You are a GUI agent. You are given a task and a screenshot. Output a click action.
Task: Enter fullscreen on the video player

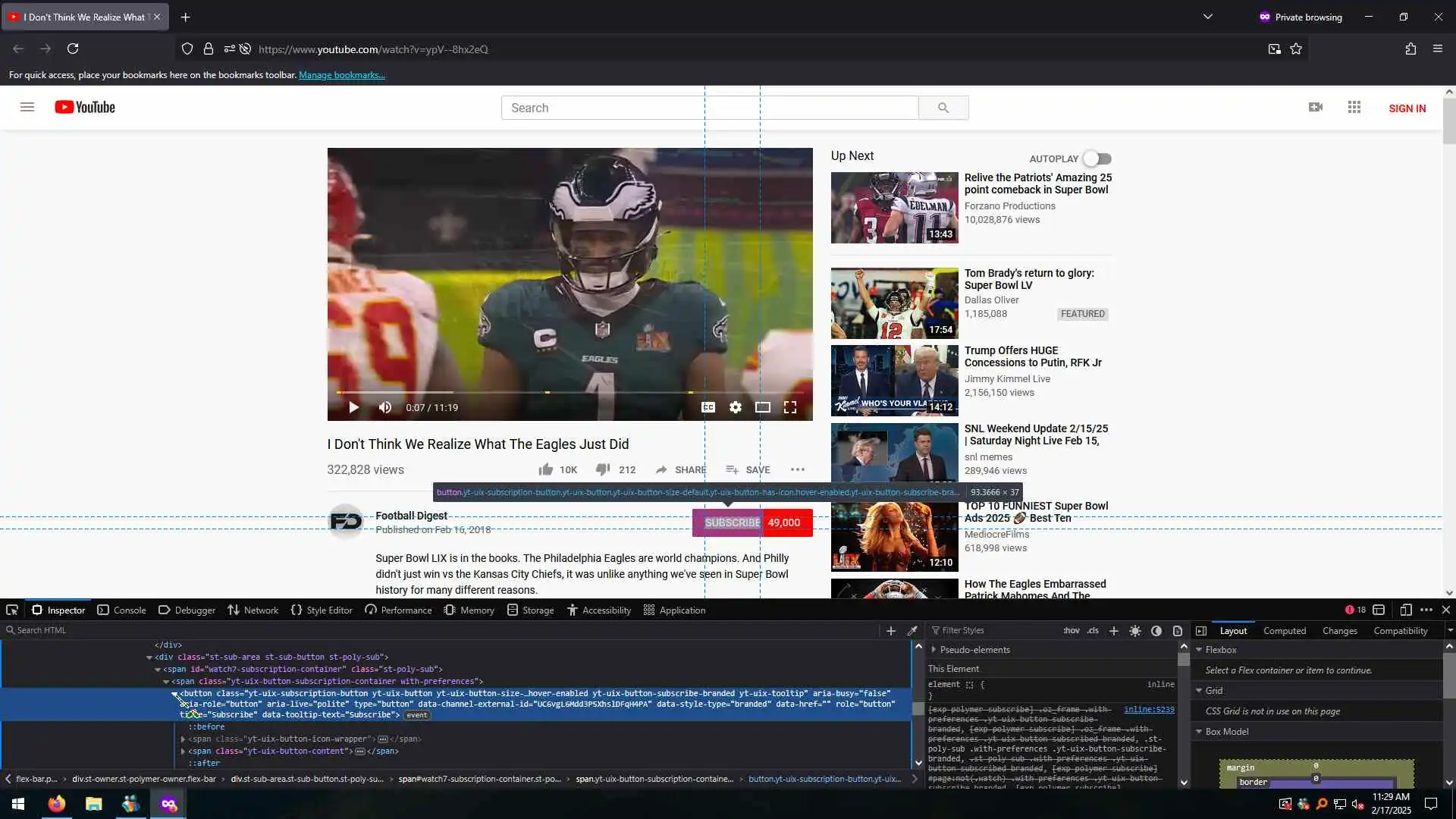pos(789,407)
